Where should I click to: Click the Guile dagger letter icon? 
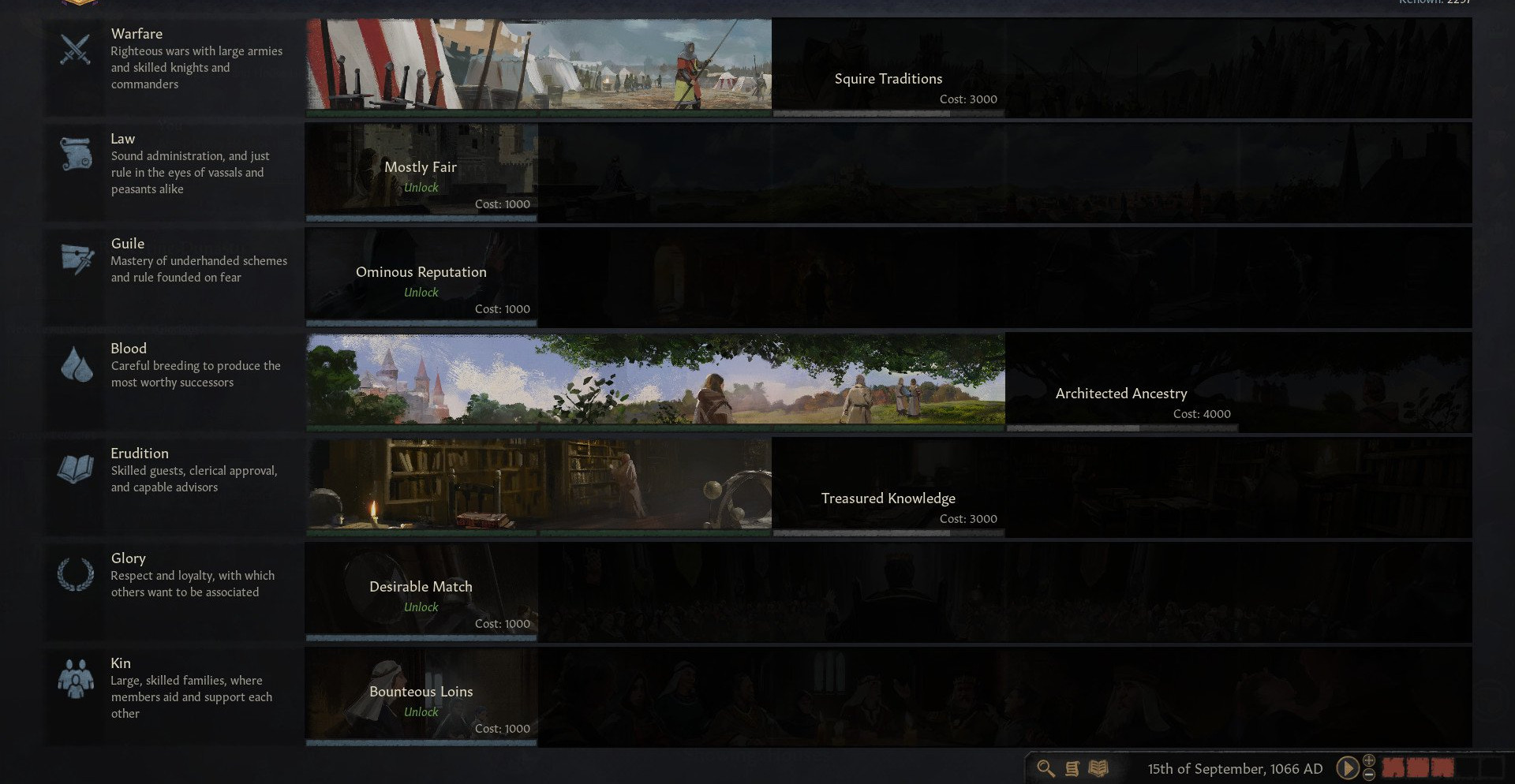(77, 259)
